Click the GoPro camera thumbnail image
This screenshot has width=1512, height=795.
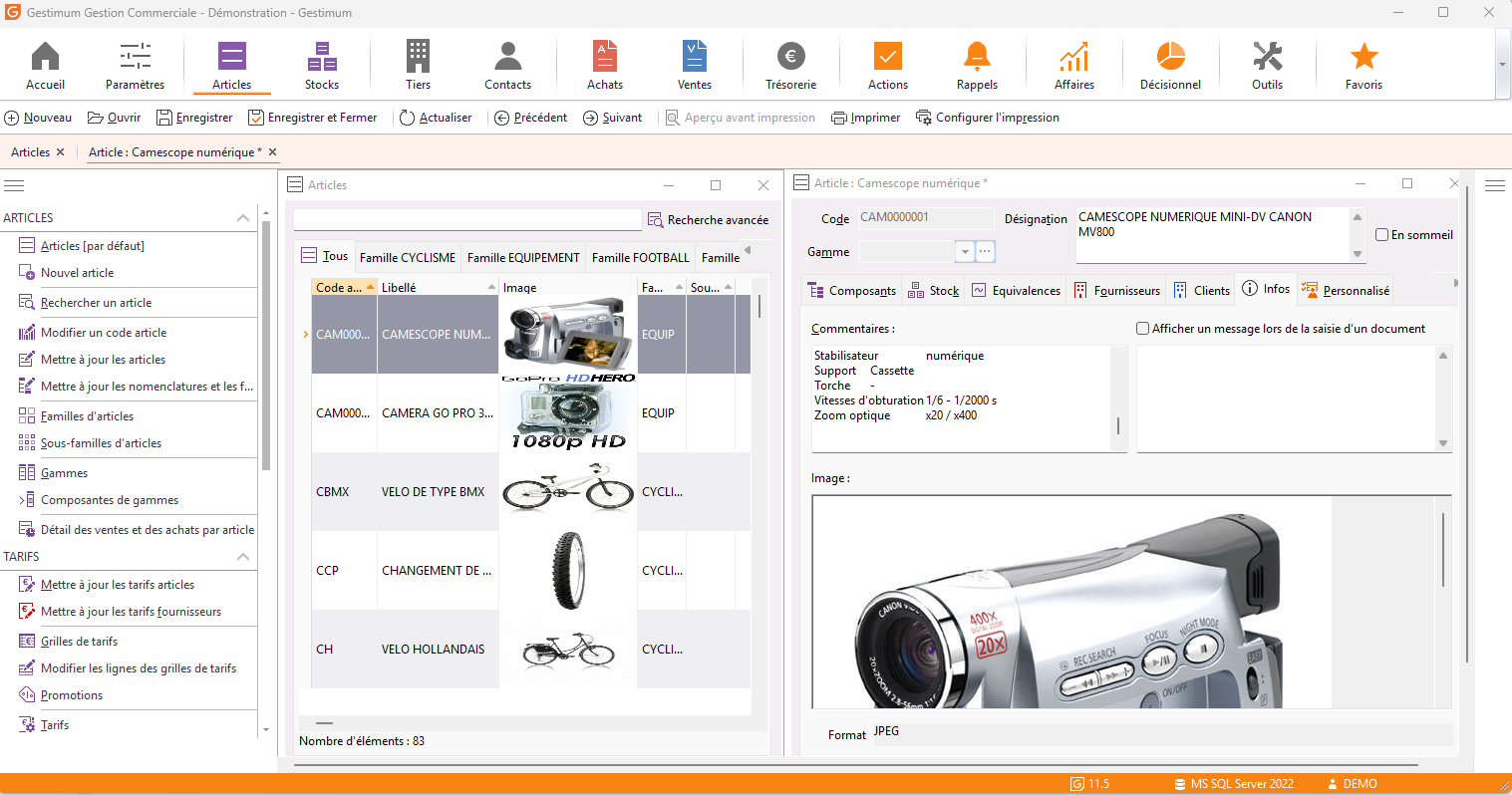coord(568,412)
